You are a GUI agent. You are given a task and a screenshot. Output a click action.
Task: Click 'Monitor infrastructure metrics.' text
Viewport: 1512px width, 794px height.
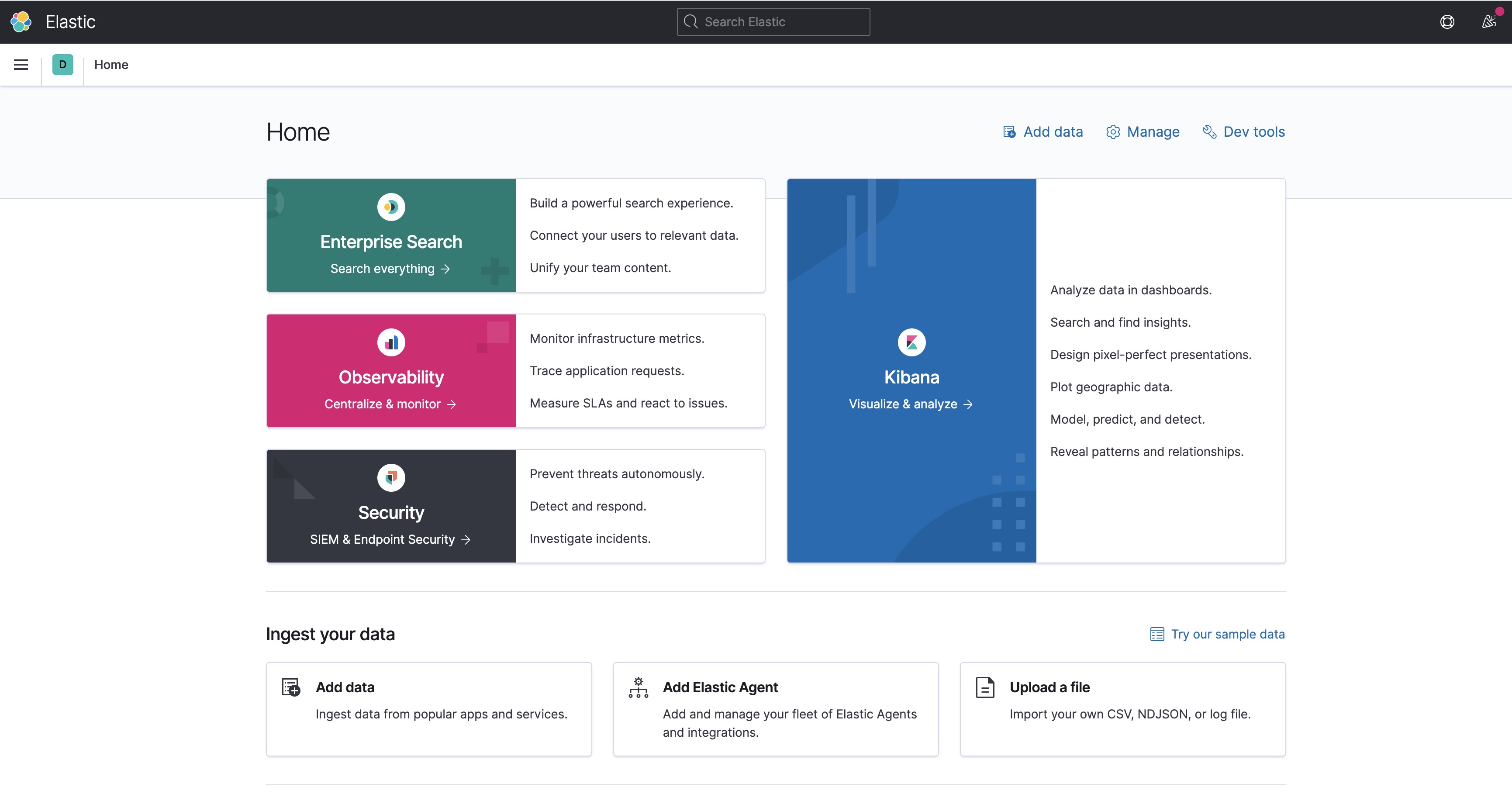click(x=617, y=338)
